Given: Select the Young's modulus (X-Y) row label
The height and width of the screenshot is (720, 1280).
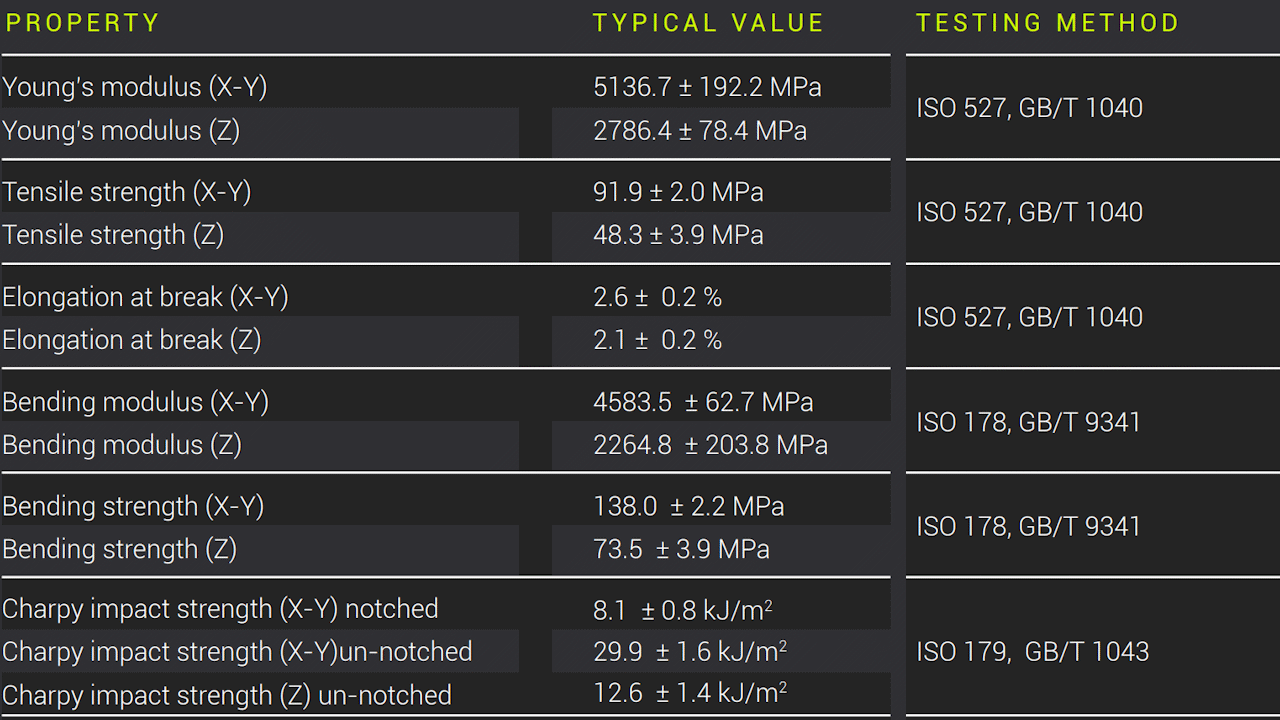Looking at the screenshot, I should point(135,88).
